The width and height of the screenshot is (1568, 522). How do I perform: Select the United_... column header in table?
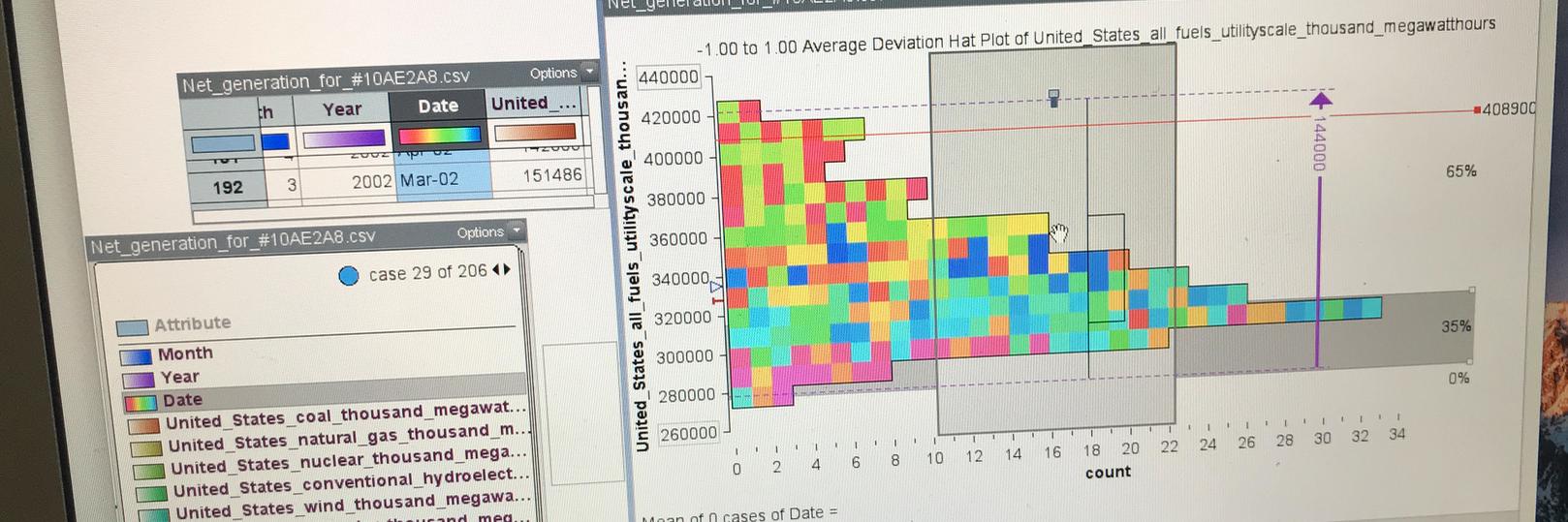point(534,103)
